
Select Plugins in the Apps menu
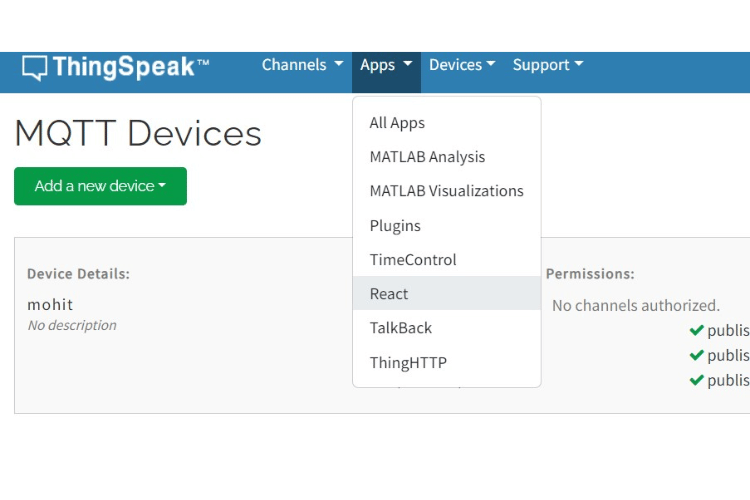pos(446,225)
